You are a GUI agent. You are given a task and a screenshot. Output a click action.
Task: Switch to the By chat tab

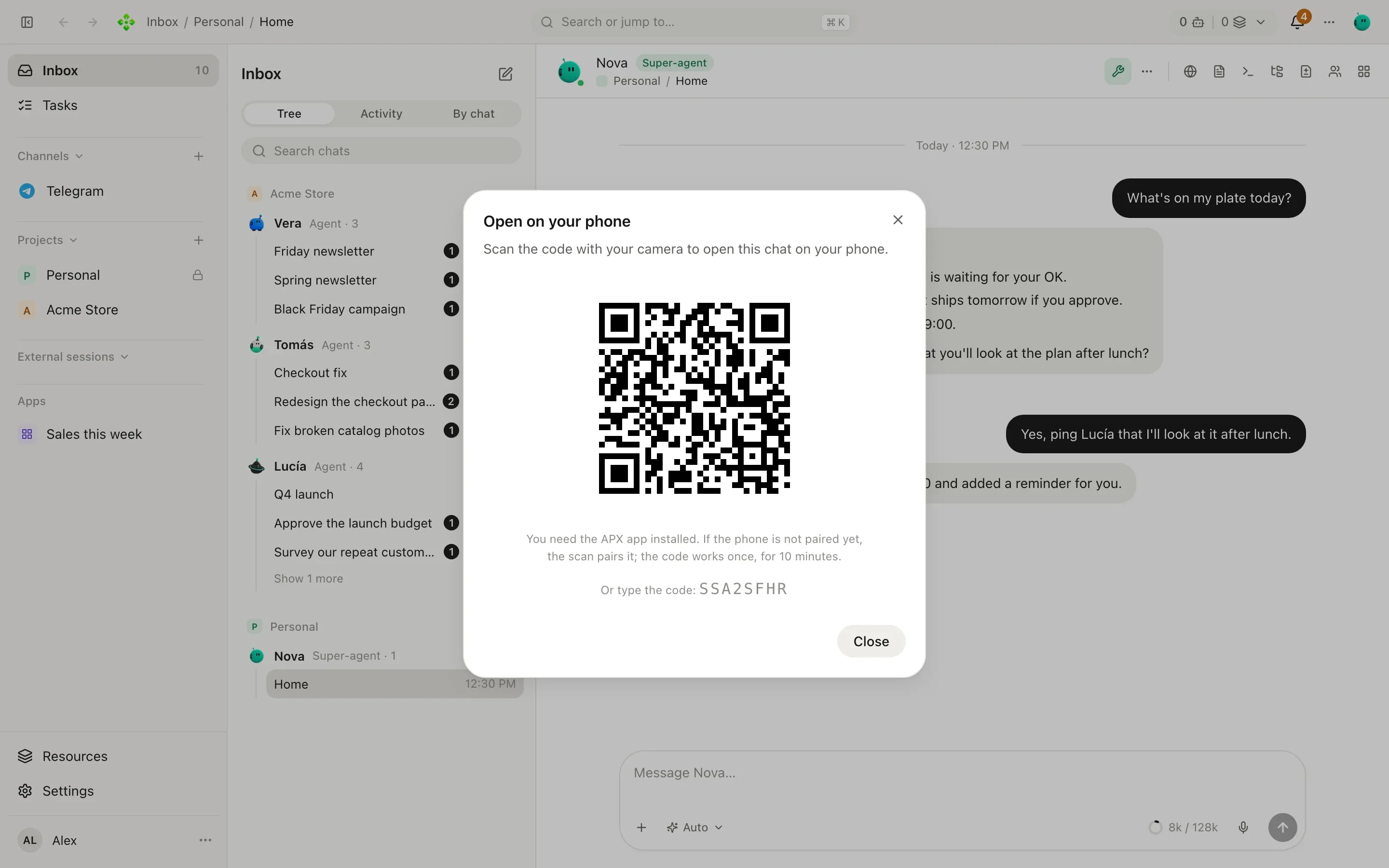[x=474, y=114]
